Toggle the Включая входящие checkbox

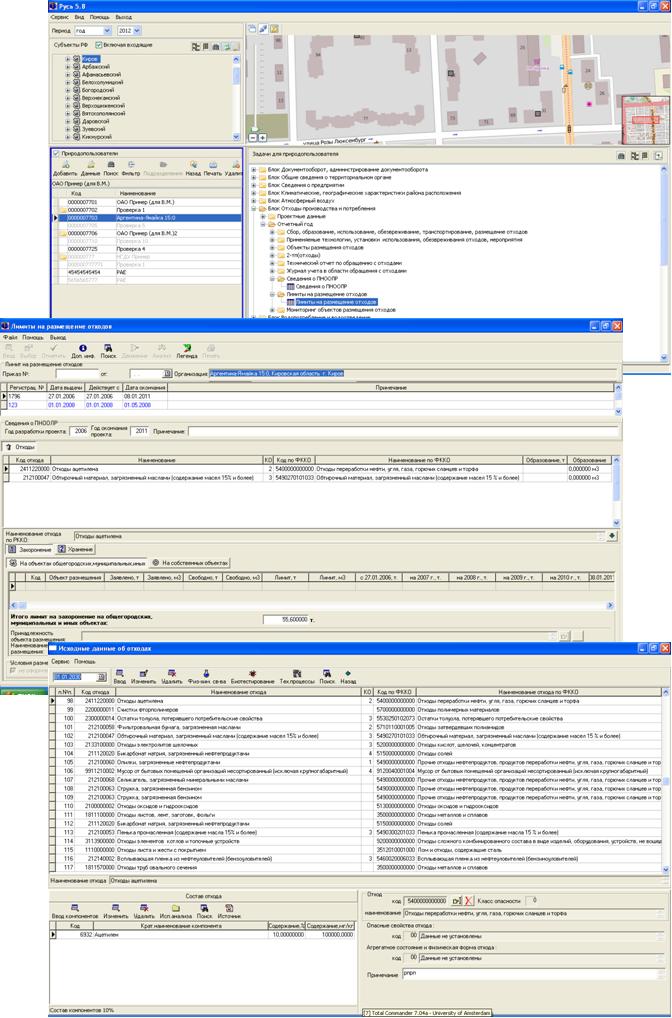pyautogui.click(x=98, y=45)
